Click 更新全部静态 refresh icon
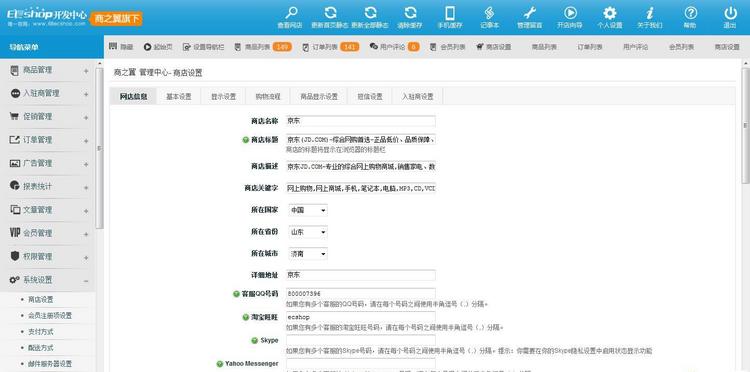Screen dimensions: 750x372 (370, 13)
